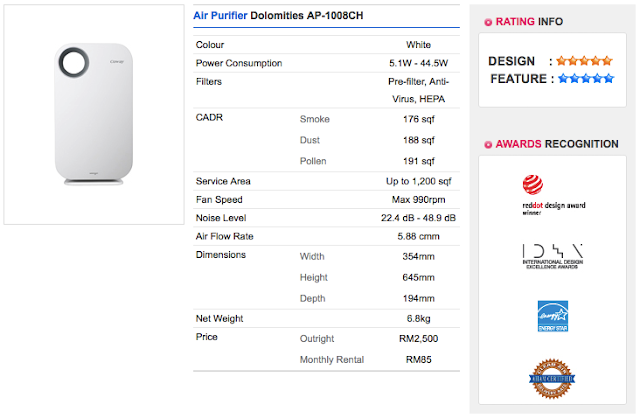Click the Dolomities AP-1008CH model name
Viewport: 640px width, 418px height.
coord(307,16)
